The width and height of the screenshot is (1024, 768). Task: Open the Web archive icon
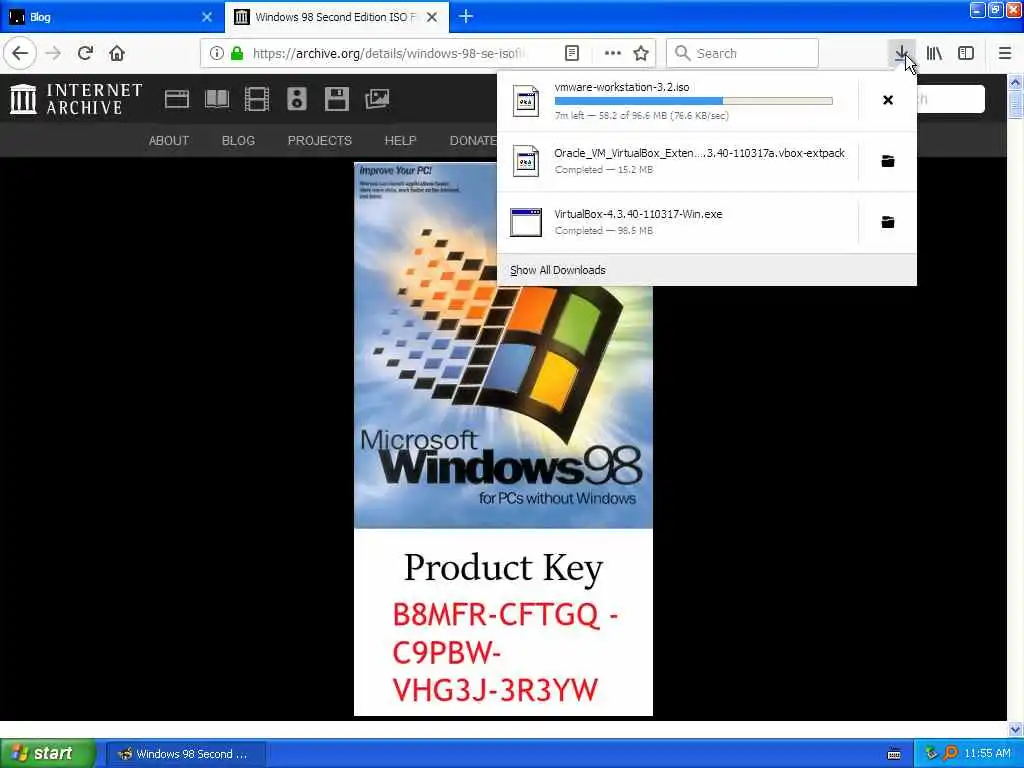pyautogui.click(x=176, y=99)
